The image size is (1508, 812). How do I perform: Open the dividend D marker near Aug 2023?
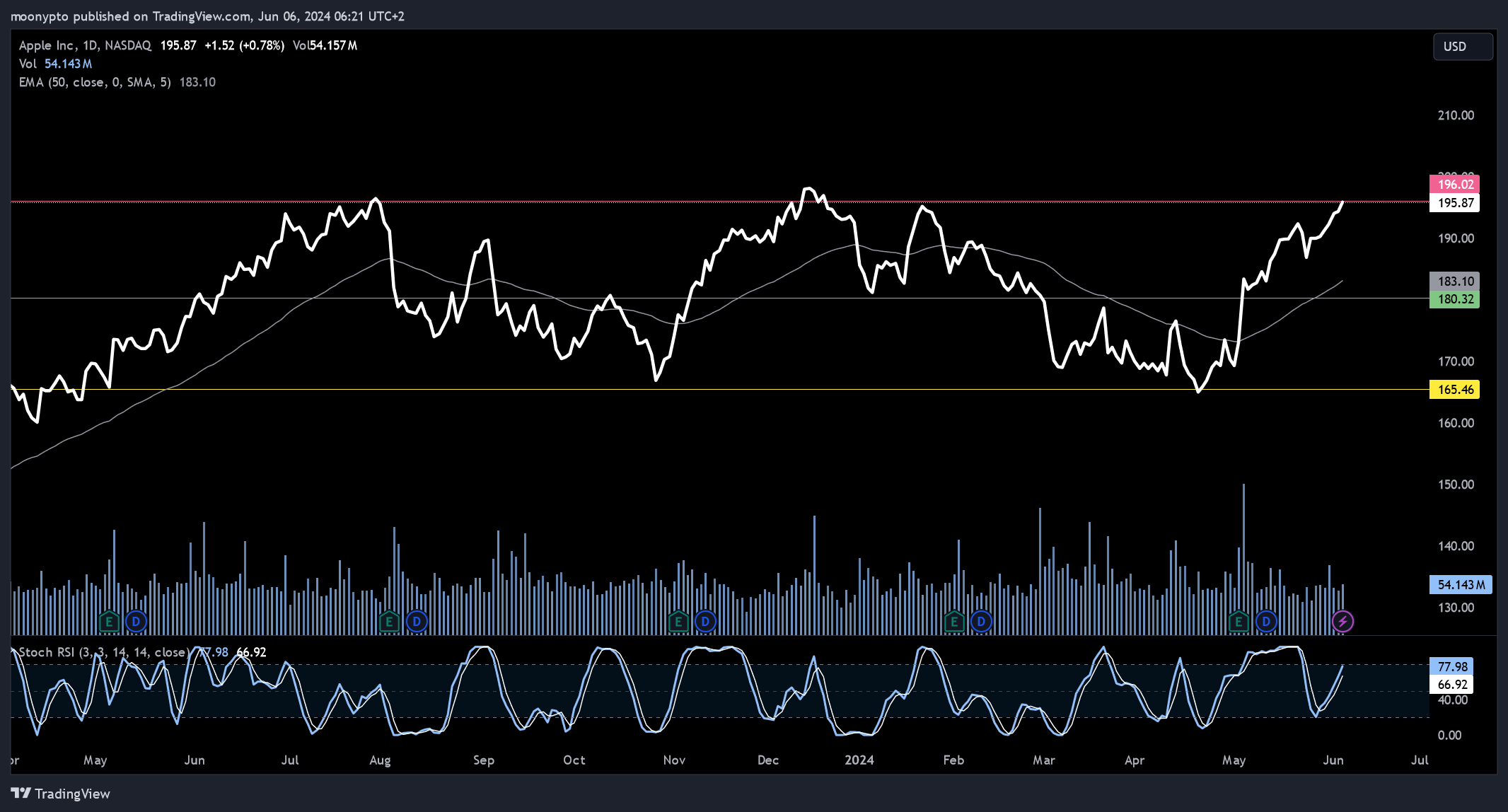tap(417, 622)
